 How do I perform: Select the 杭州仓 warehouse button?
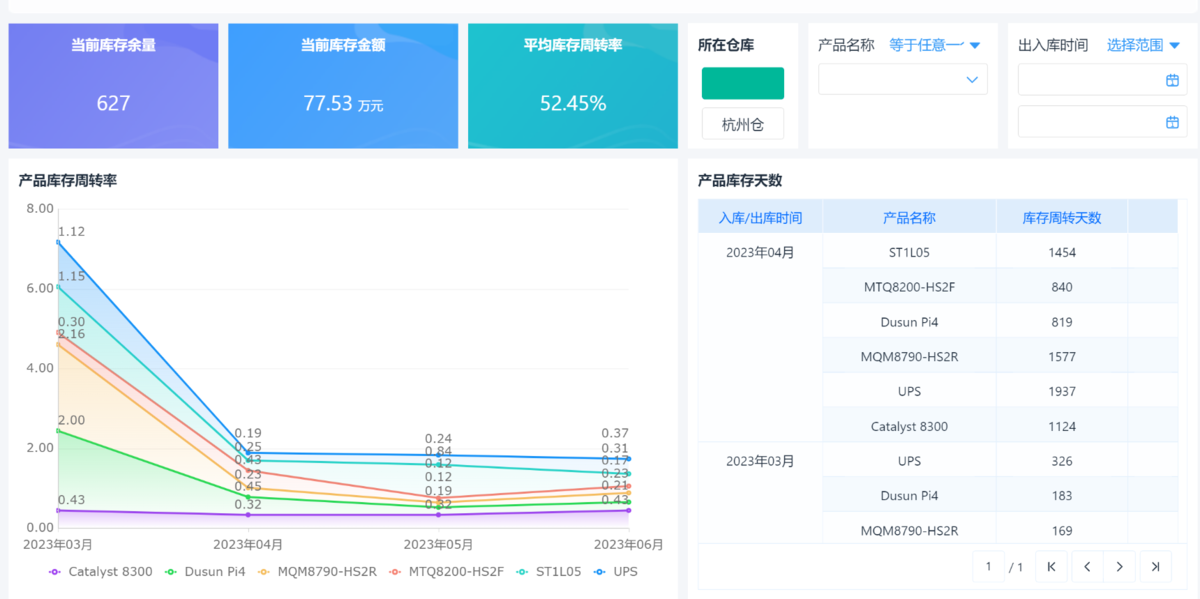[x=743, y=124]
